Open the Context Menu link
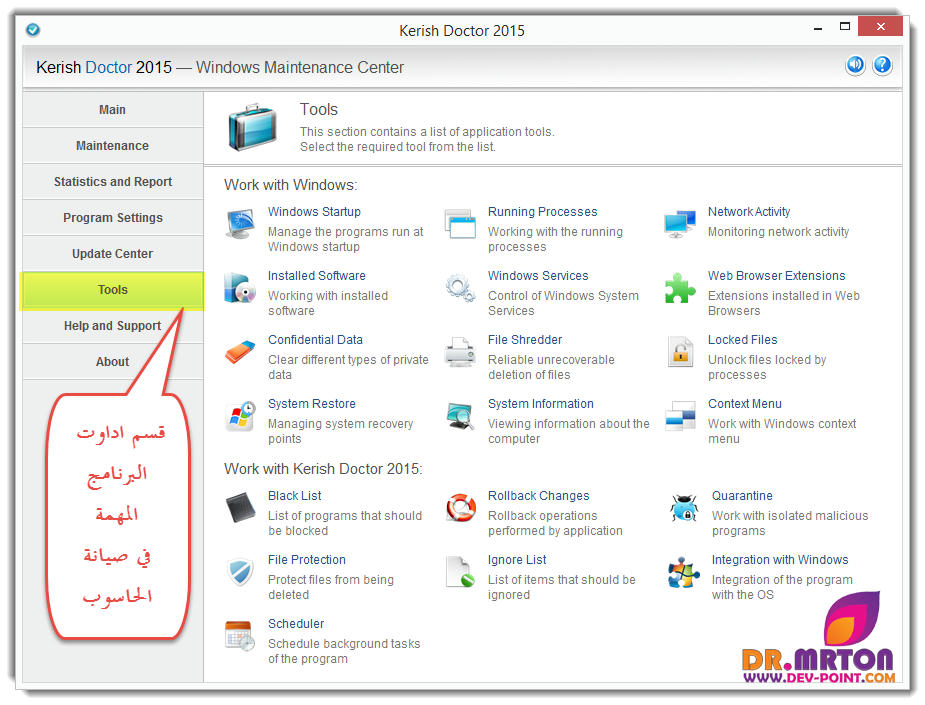This screenshot has height=705, width=925. (x=744, y=404)
